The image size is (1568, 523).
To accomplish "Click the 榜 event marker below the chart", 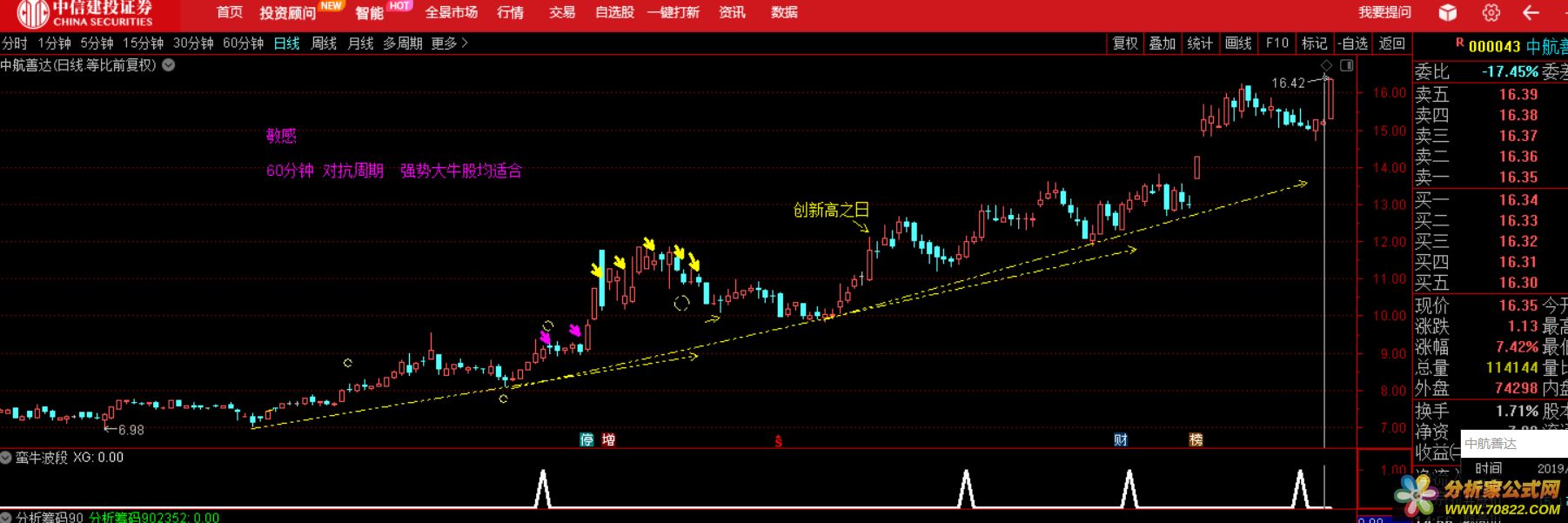I will [1196, 439].
